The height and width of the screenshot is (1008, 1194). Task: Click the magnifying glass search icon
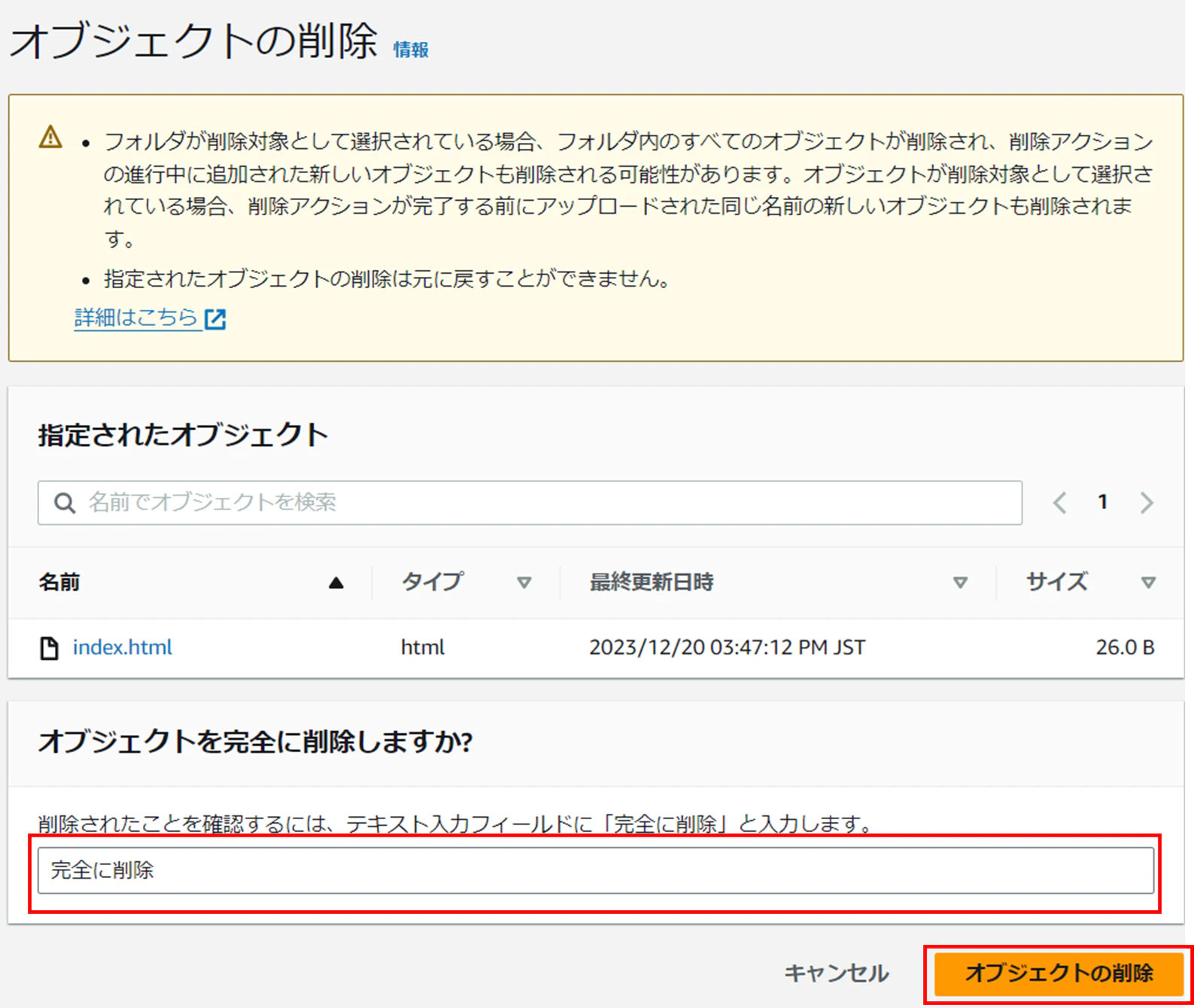(x=65, y=502)
